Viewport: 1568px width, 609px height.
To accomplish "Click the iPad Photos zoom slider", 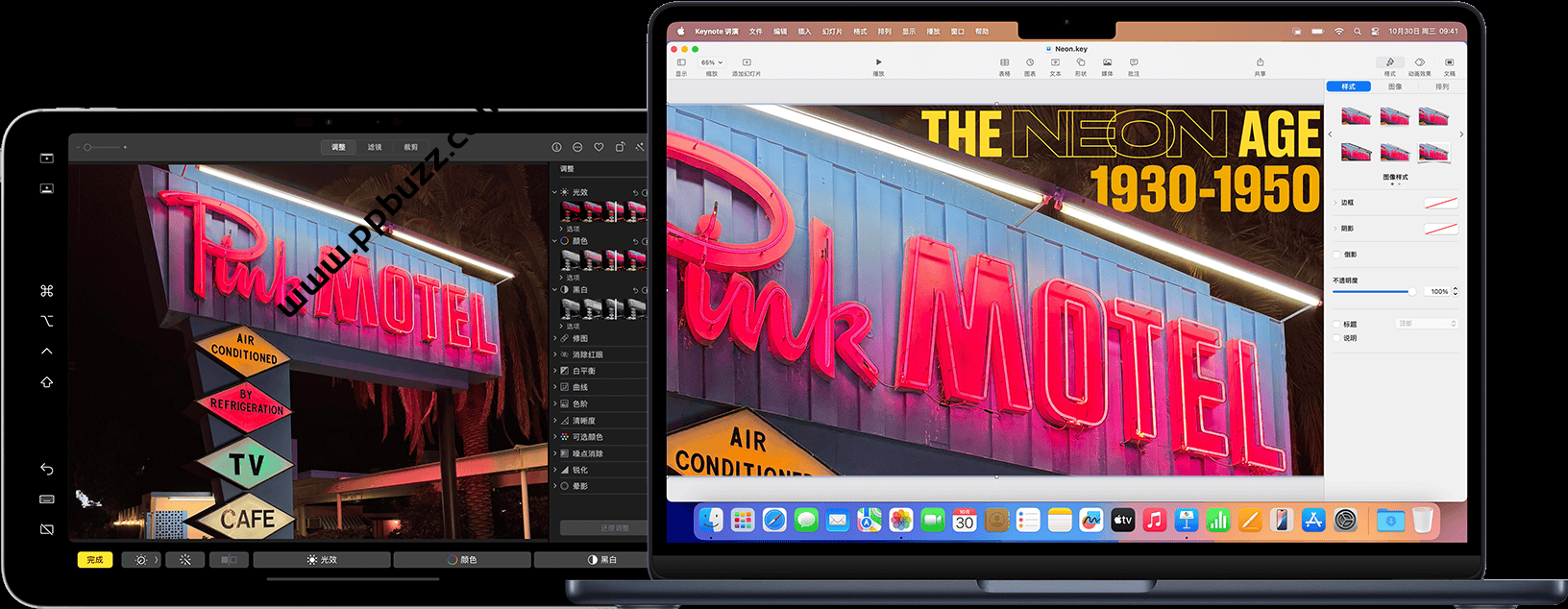I will coord(102,147).
